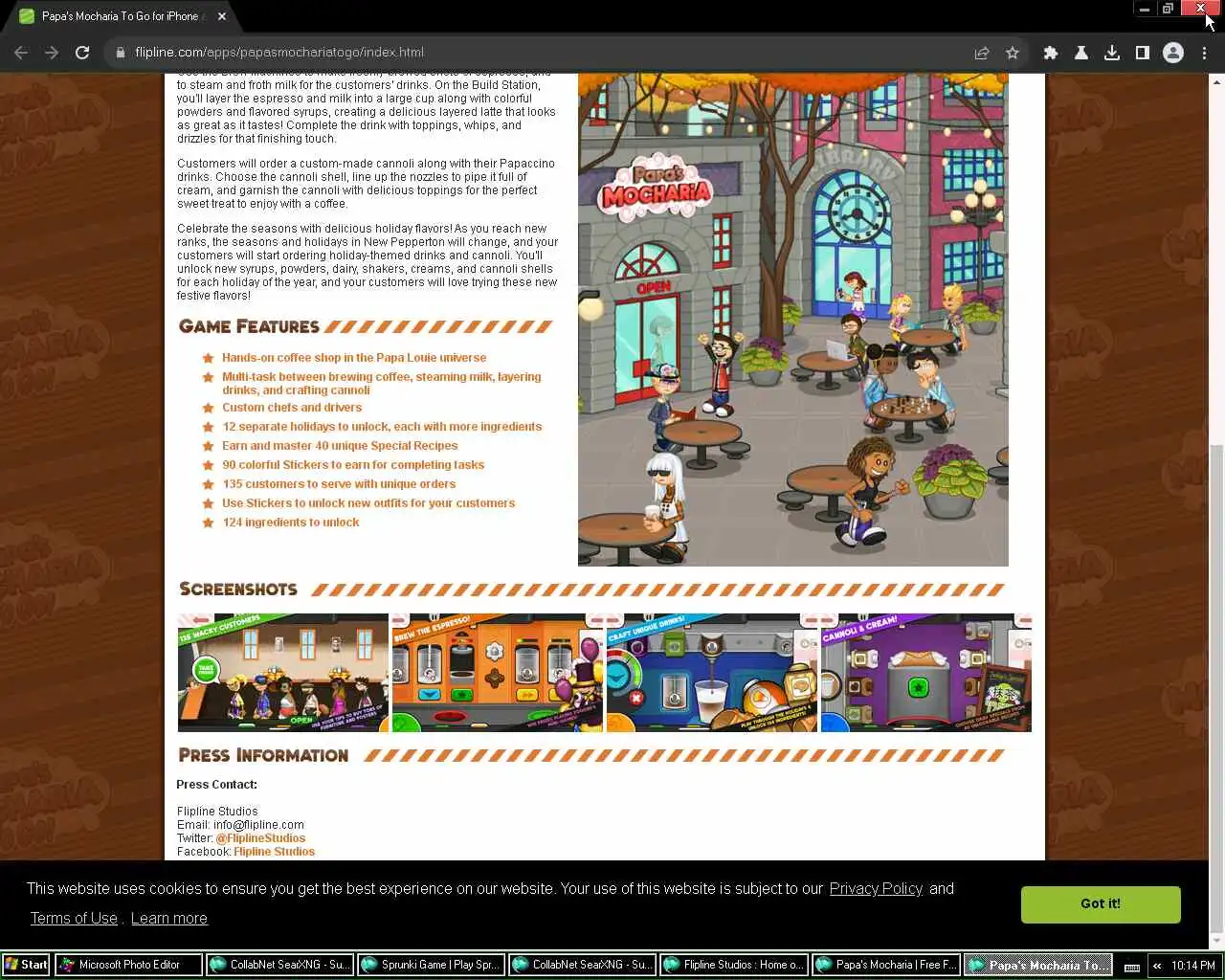Screen dimensions: 1225x980
Task: Open the profile avatar icon
Action: (x=1173, y=53)
